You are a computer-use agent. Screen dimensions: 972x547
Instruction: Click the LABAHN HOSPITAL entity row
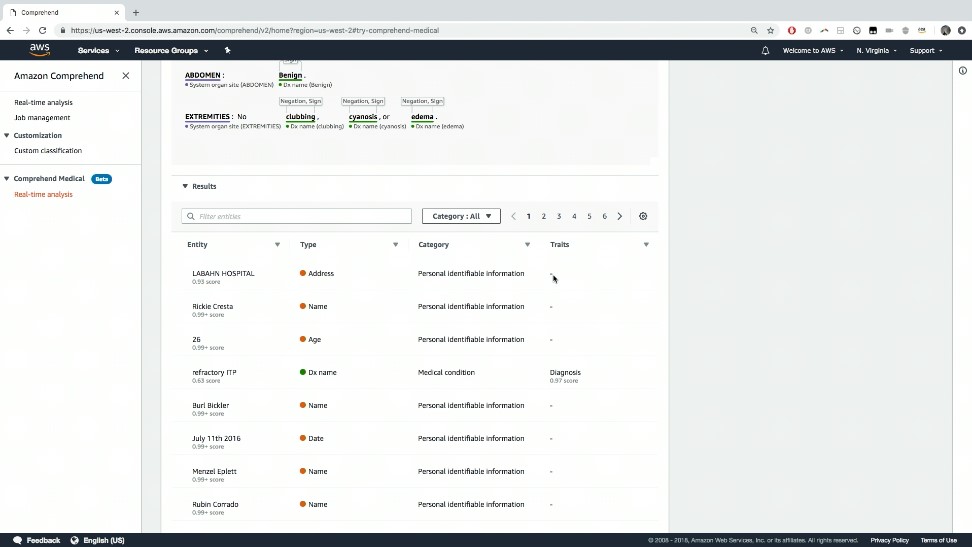click(415, 277)
